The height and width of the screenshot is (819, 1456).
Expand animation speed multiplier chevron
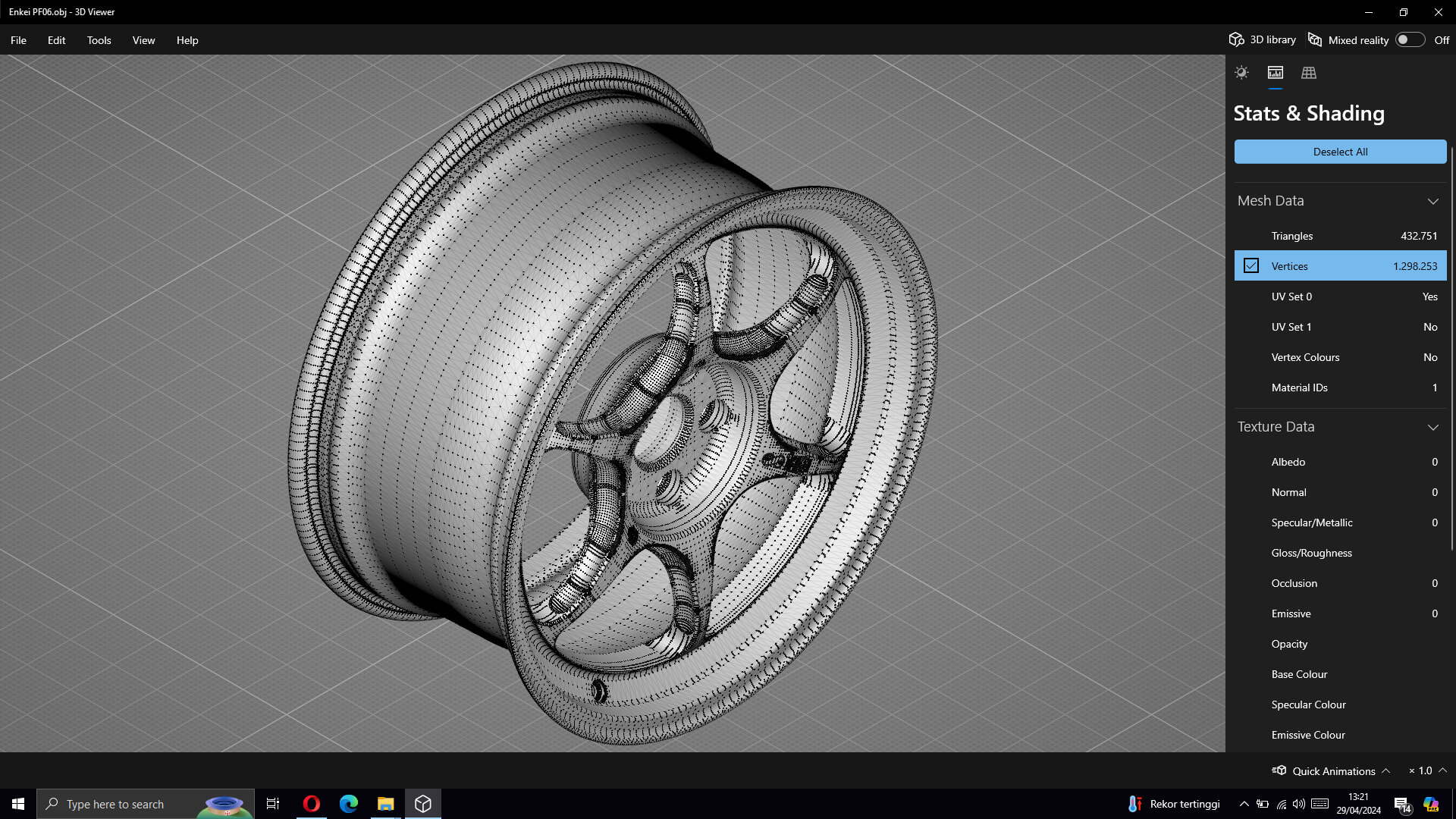(1442, 770)
